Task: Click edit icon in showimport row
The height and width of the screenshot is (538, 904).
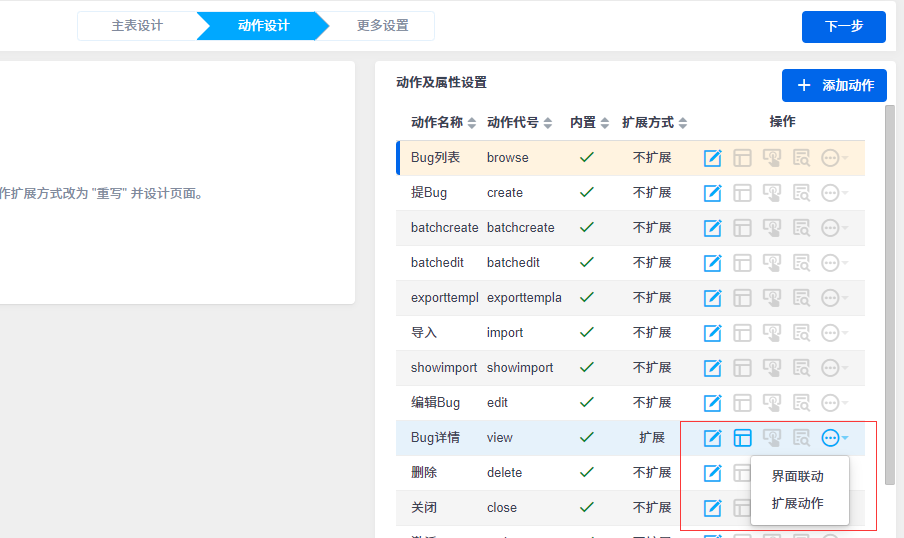Action: click(x=712, y=368)
